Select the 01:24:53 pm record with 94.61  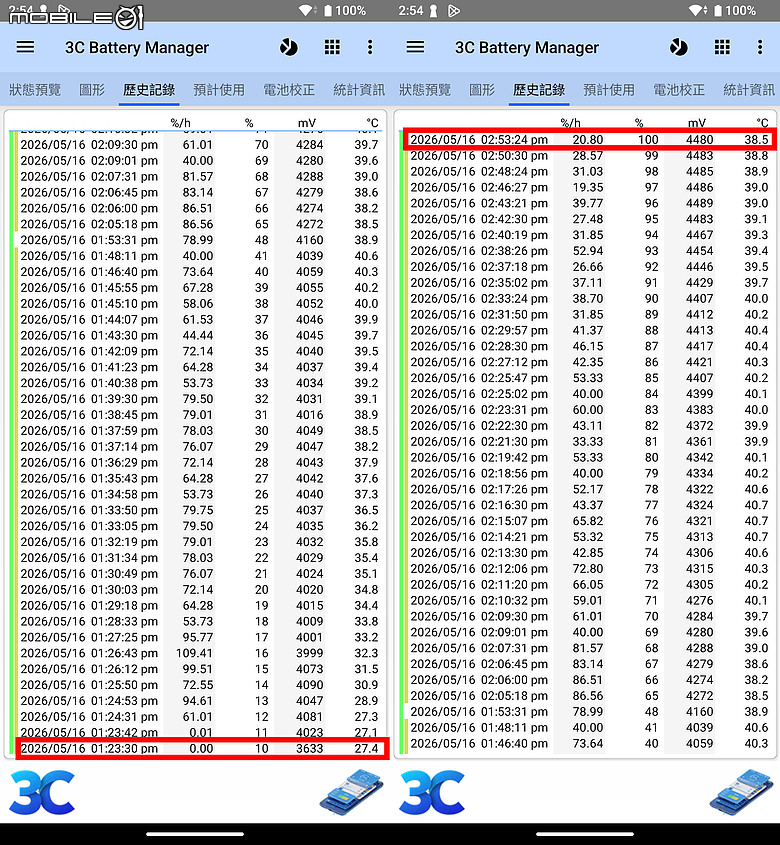click(199, 701)
